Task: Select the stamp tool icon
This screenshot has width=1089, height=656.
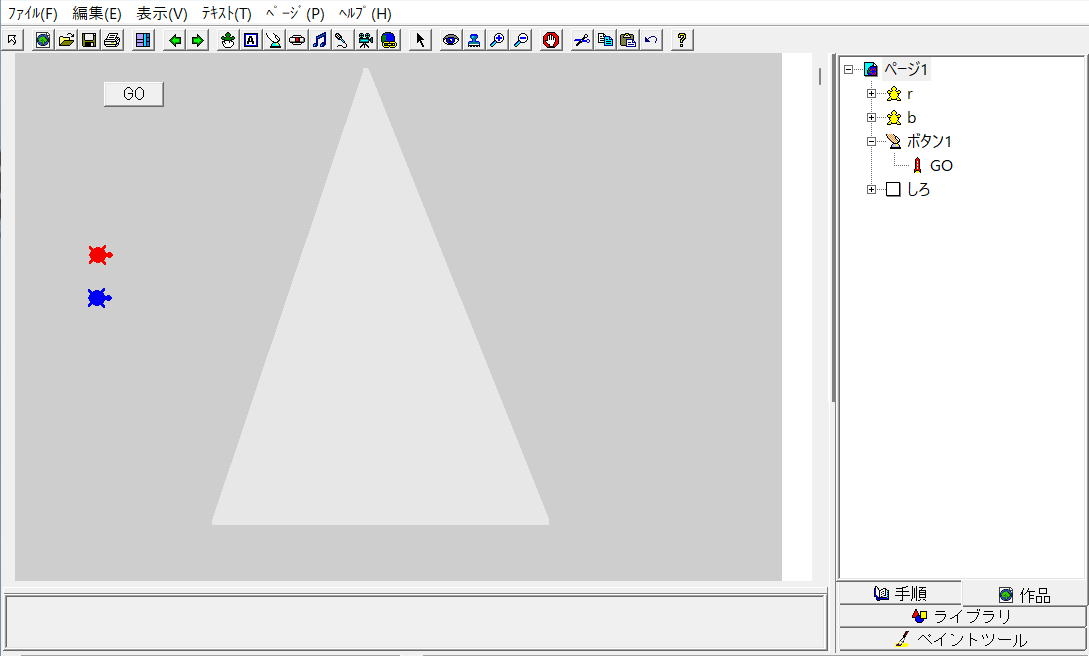Action: point(474,40)
